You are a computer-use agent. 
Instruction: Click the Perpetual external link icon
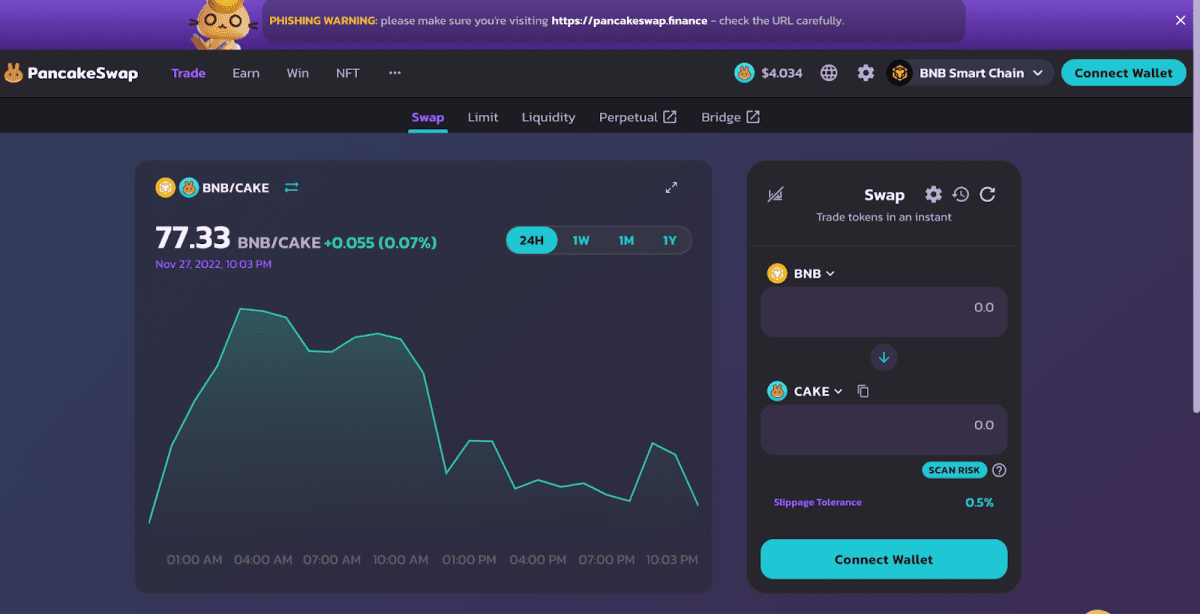point(670,117)
